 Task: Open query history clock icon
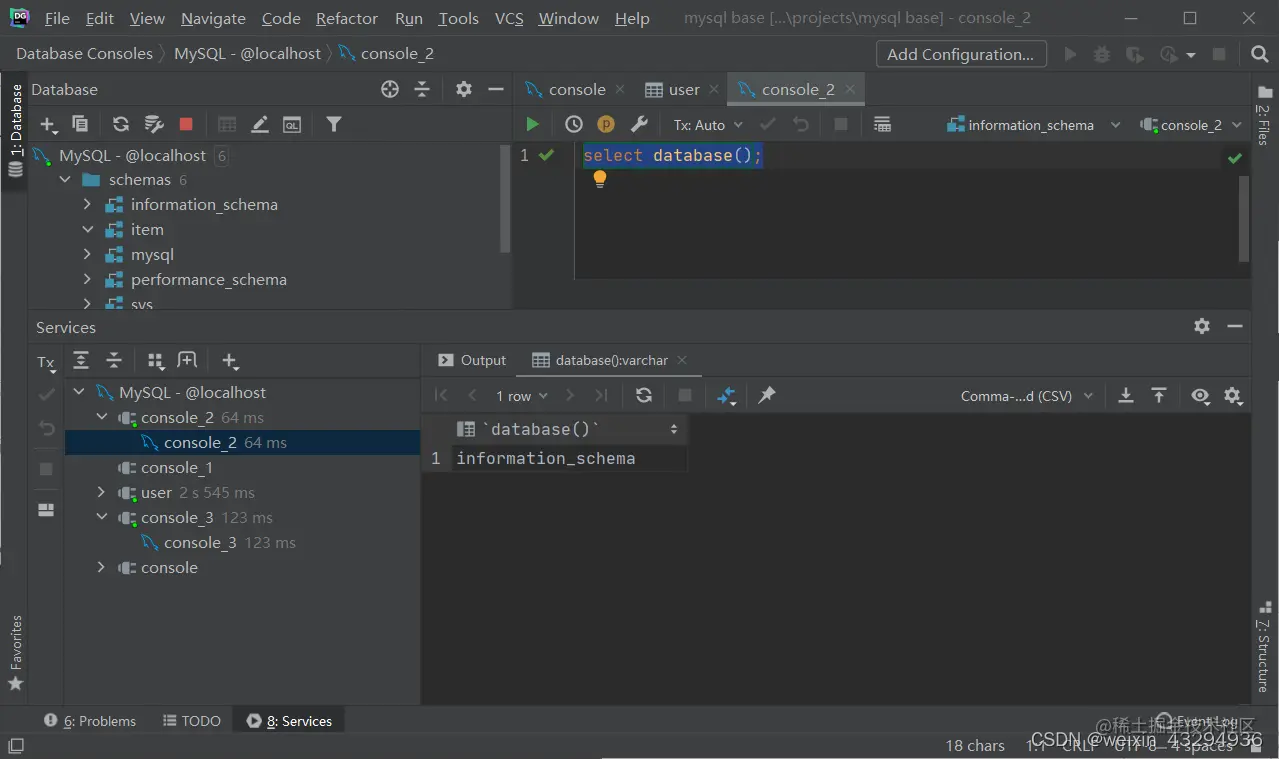pos(573,124)
